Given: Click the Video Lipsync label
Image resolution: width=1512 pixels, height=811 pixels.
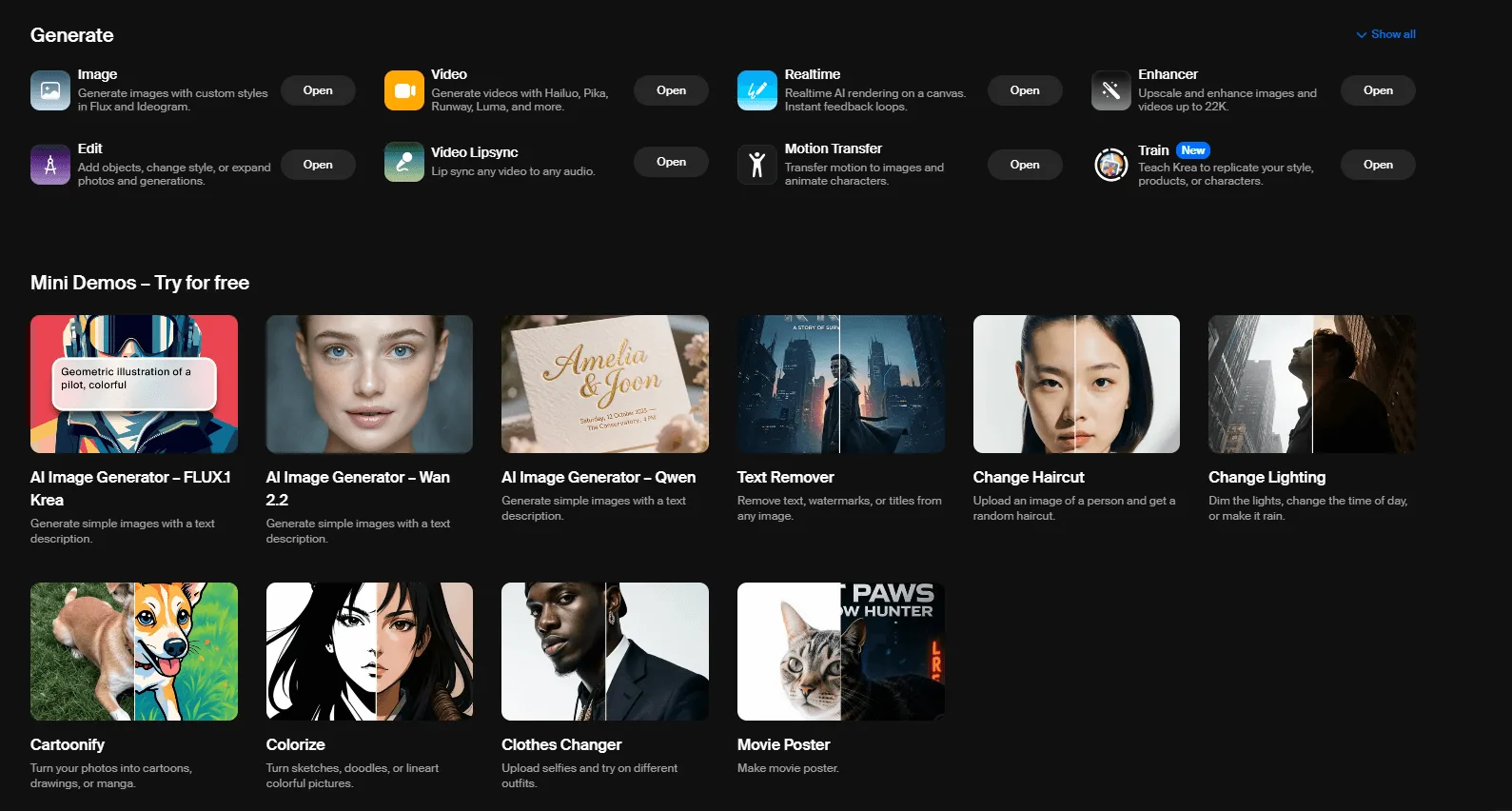Looking at the screenshot, I should 475,152.
